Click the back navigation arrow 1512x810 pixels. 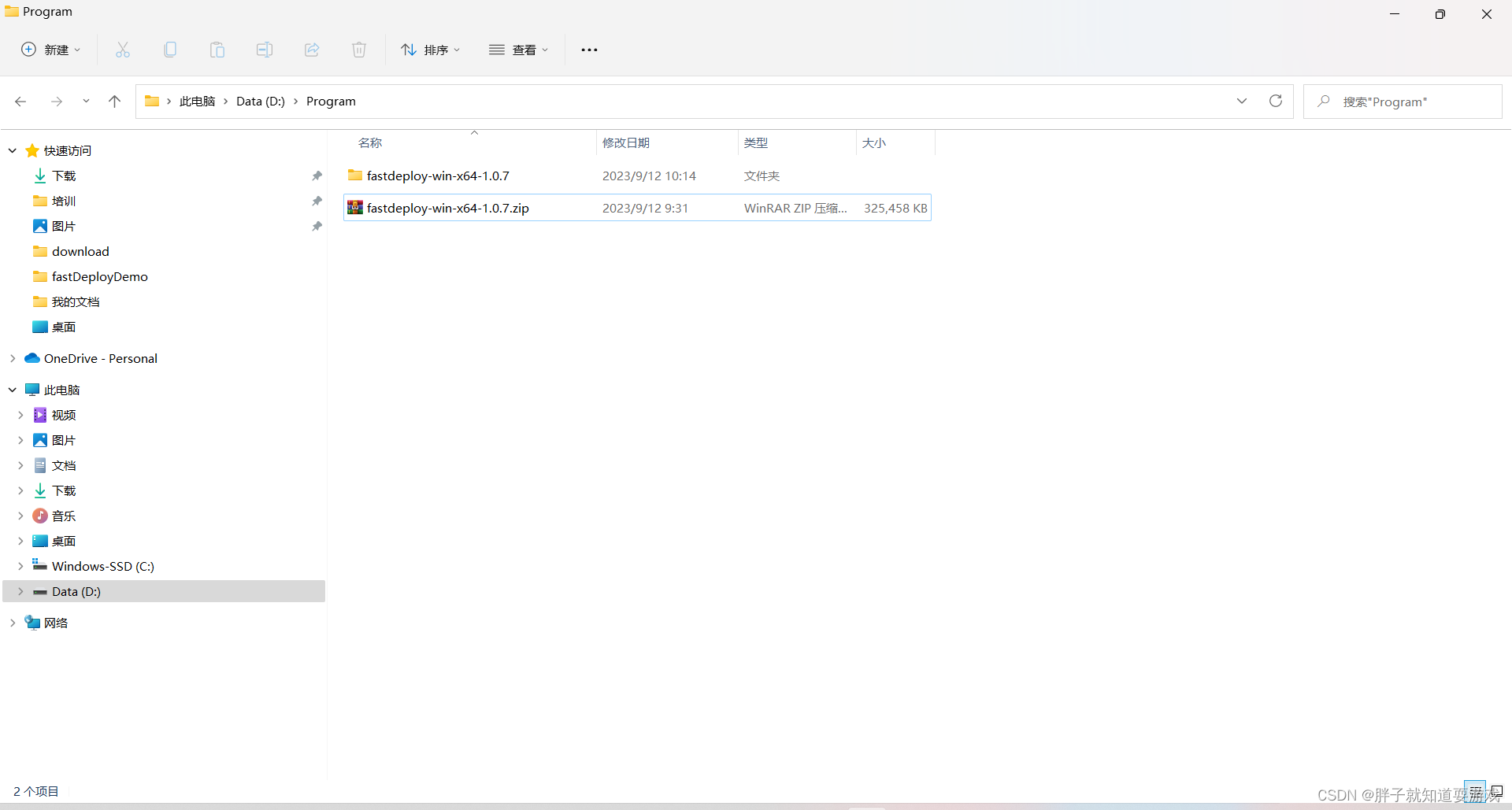tap(20, 101)
